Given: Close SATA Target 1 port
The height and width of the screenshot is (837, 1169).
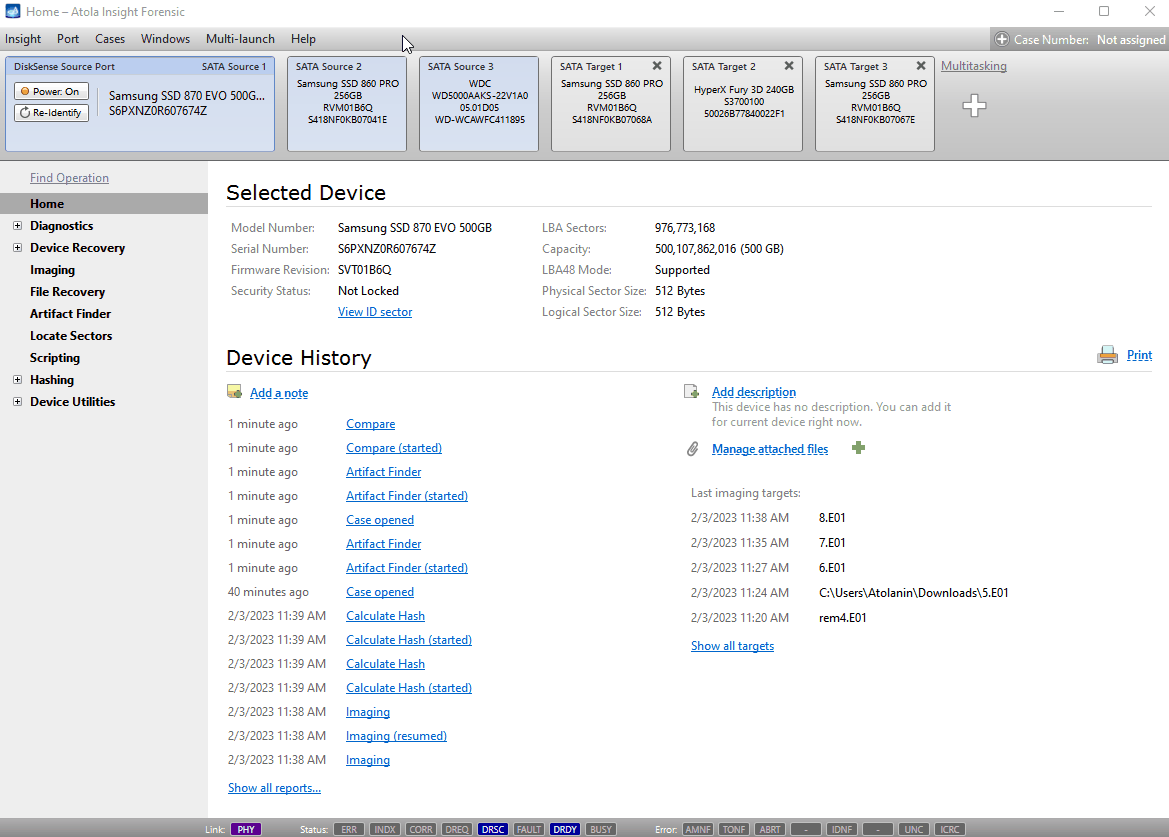Looking at the screenshot, I should [x=657, y=66].
